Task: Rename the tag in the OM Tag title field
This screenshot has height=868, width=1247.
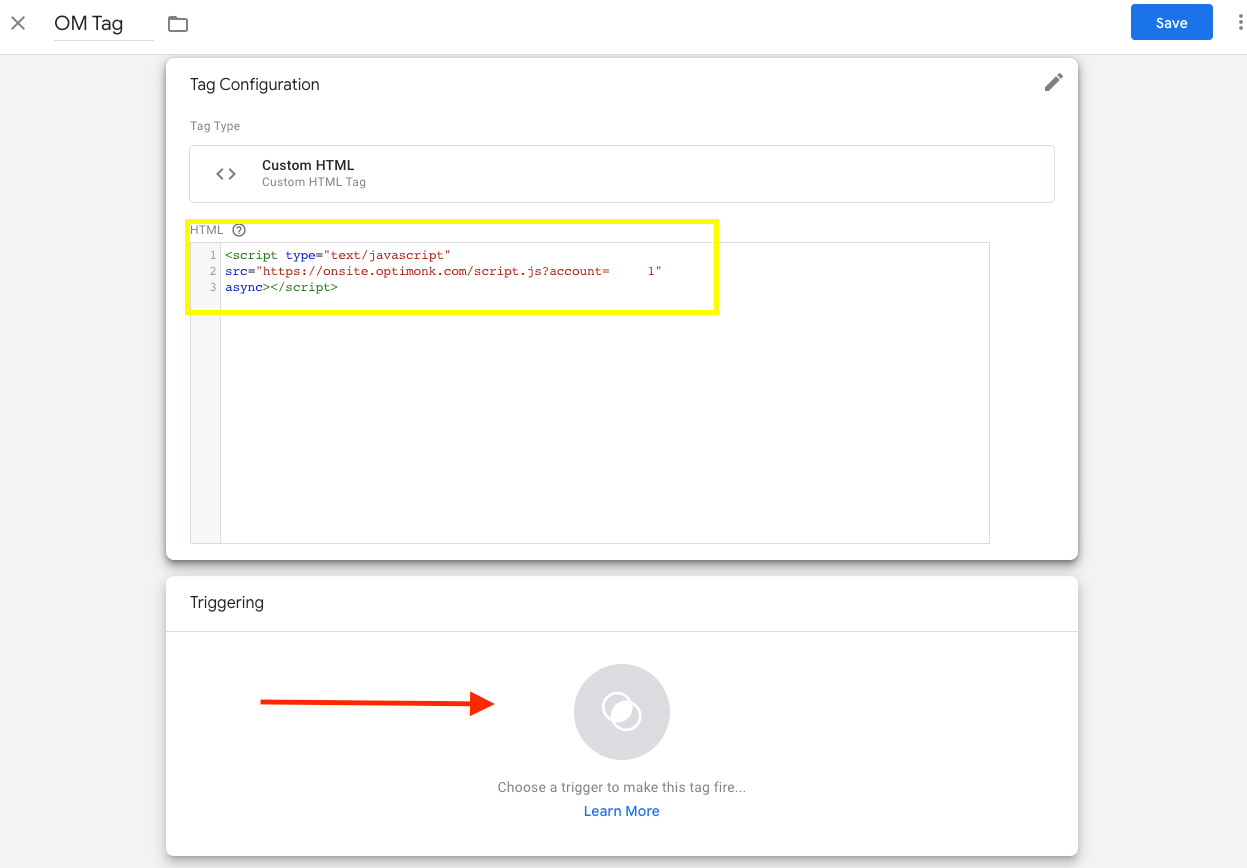Action: click(104, 24)
